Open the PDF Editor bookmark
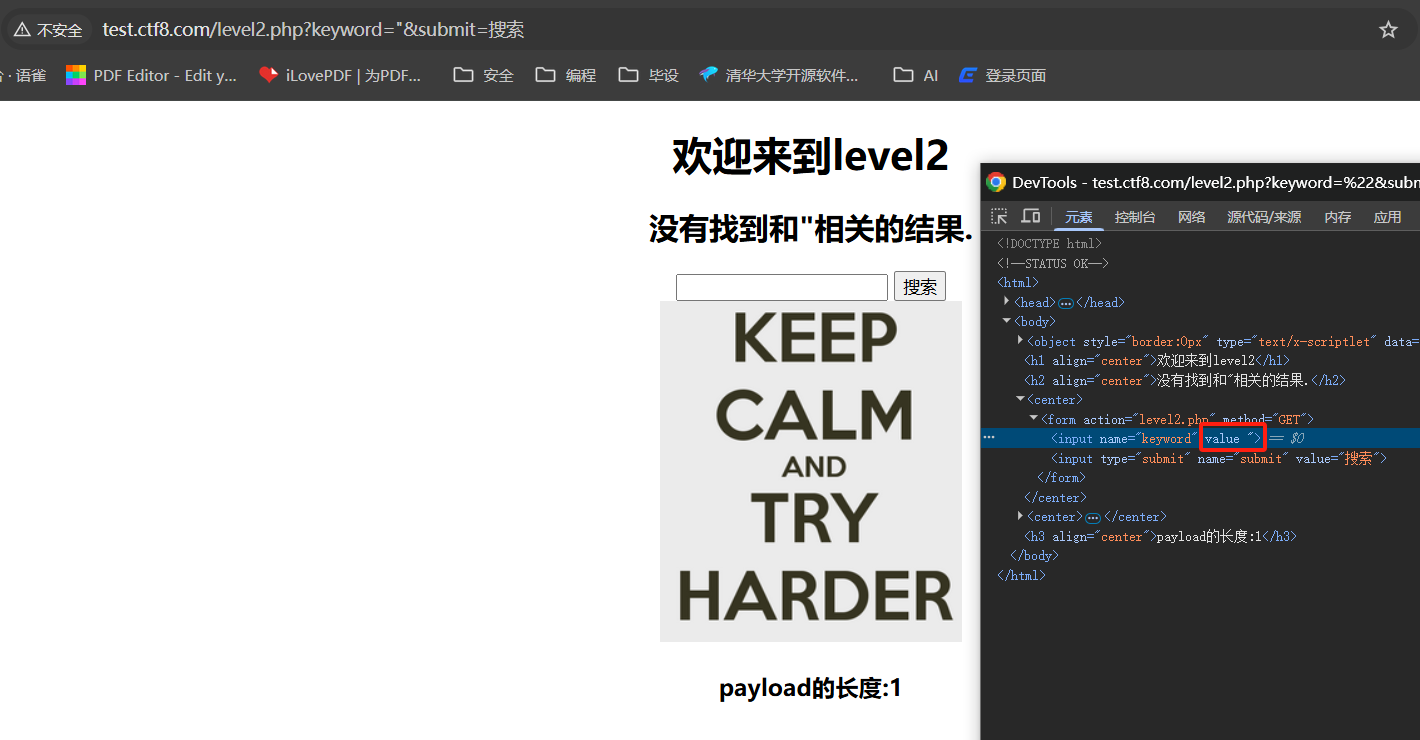 (x=152, y=75)
